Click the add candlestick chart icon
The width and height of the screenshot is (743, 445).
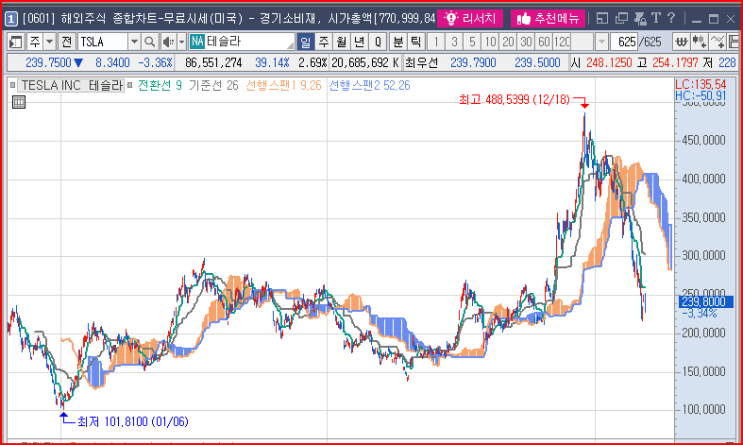click(x=699, y=42)
